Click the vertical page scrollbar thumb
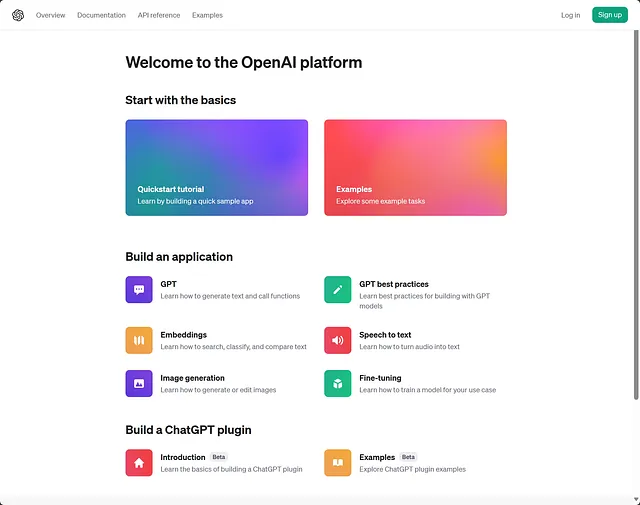The width and height of the screenshot is (640, 505). pyautogui.click(x=636, y=215)
